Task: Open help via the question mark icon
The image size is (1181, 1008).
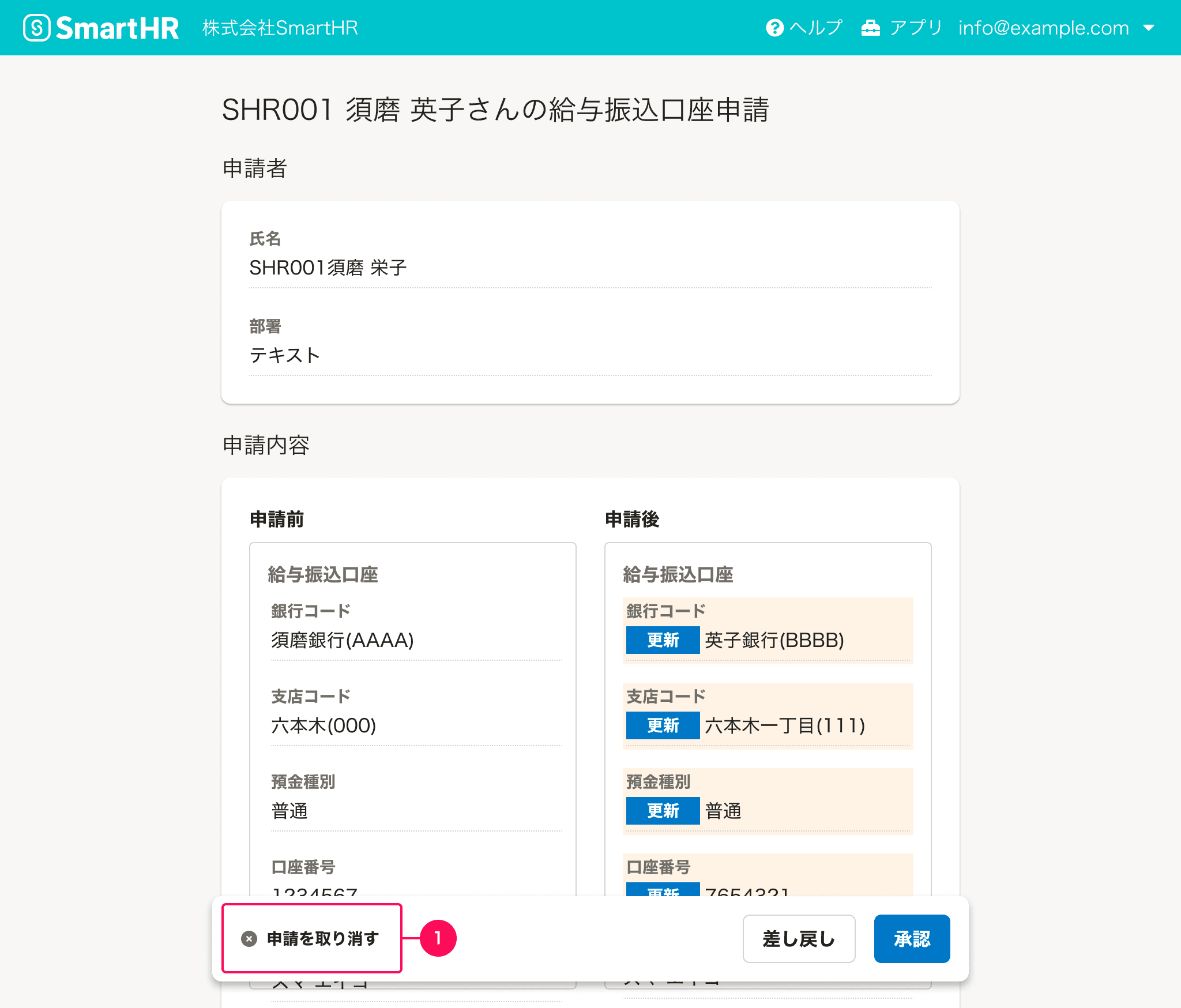Action: pyautogui.click(x=775, y=27)
